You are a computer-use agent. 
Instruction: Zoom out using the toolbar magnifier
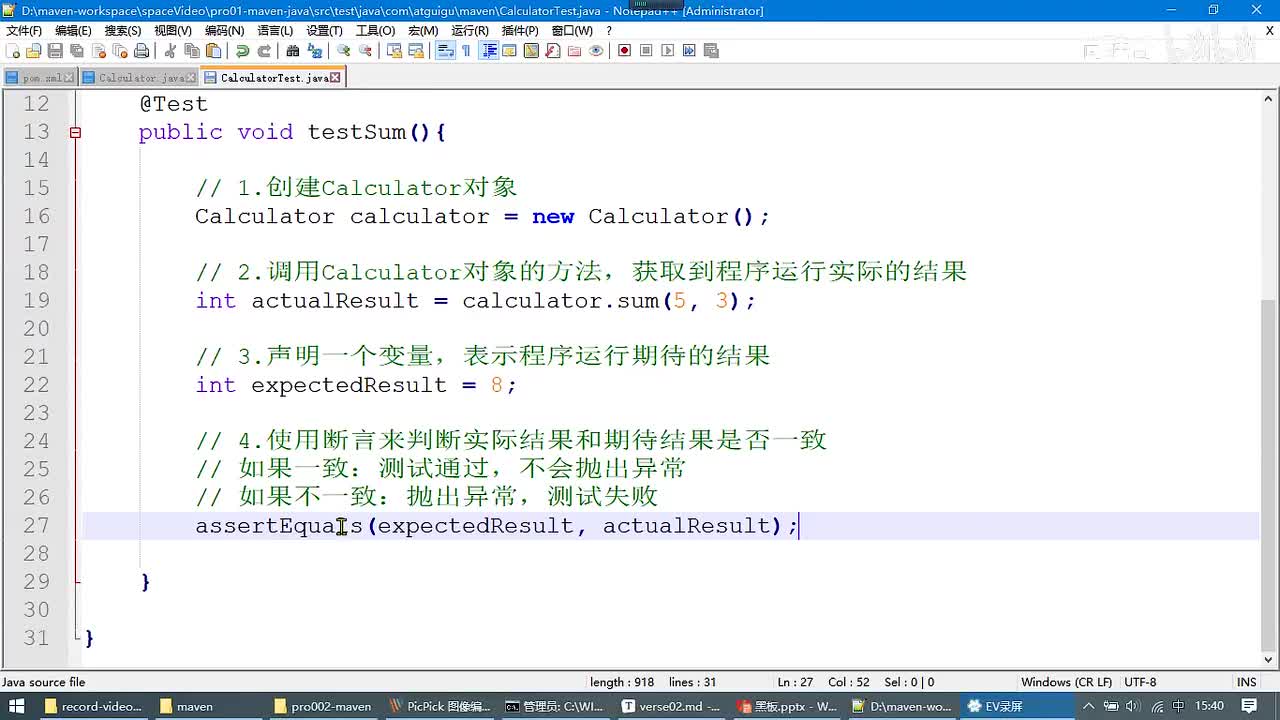click(365, 51)
